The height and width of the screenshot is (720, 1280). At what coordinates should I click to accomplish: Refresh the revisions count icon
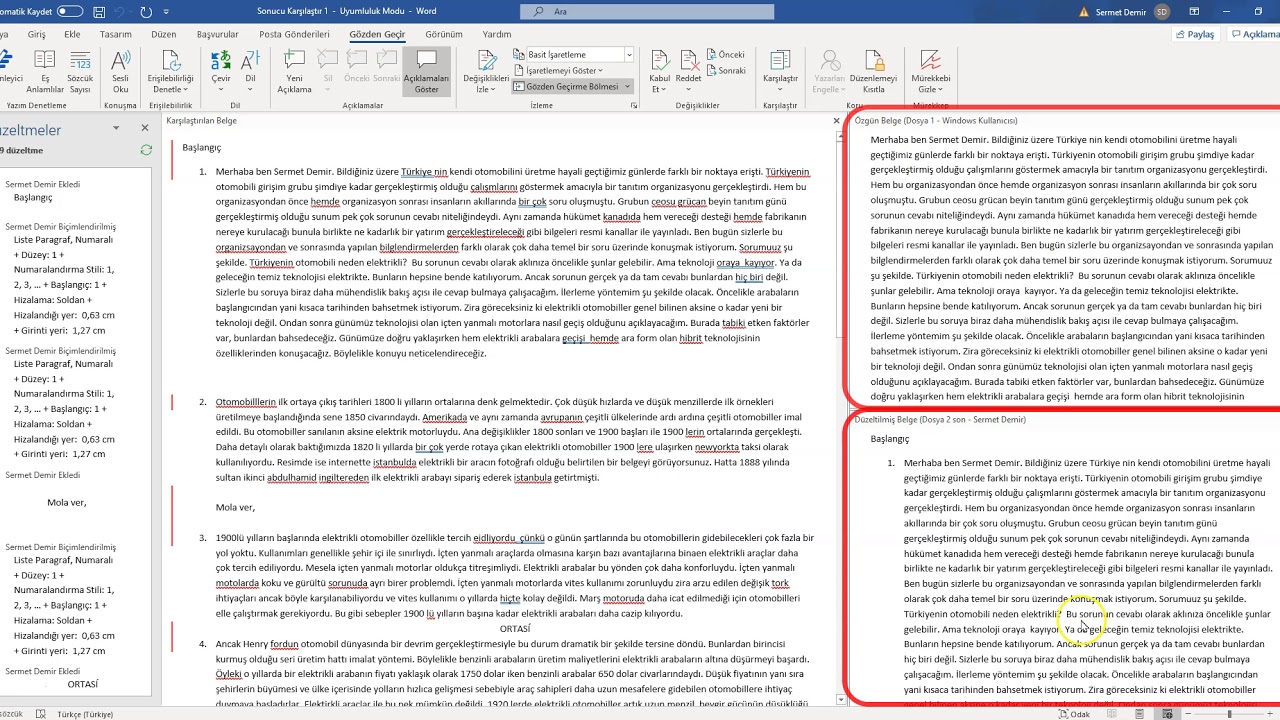click(x=146, y=150)
